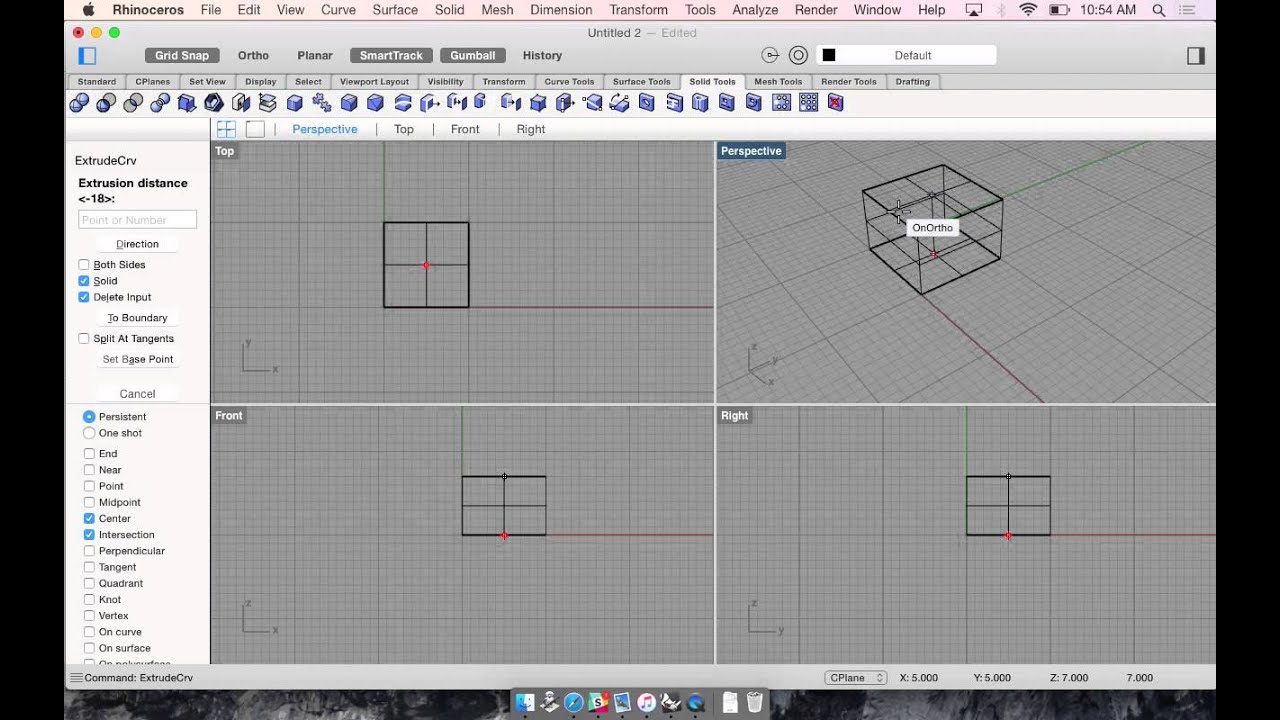Click the Direction button
Screen dimensions: 1280x720
pyautogui.click(x=137, y=244)
